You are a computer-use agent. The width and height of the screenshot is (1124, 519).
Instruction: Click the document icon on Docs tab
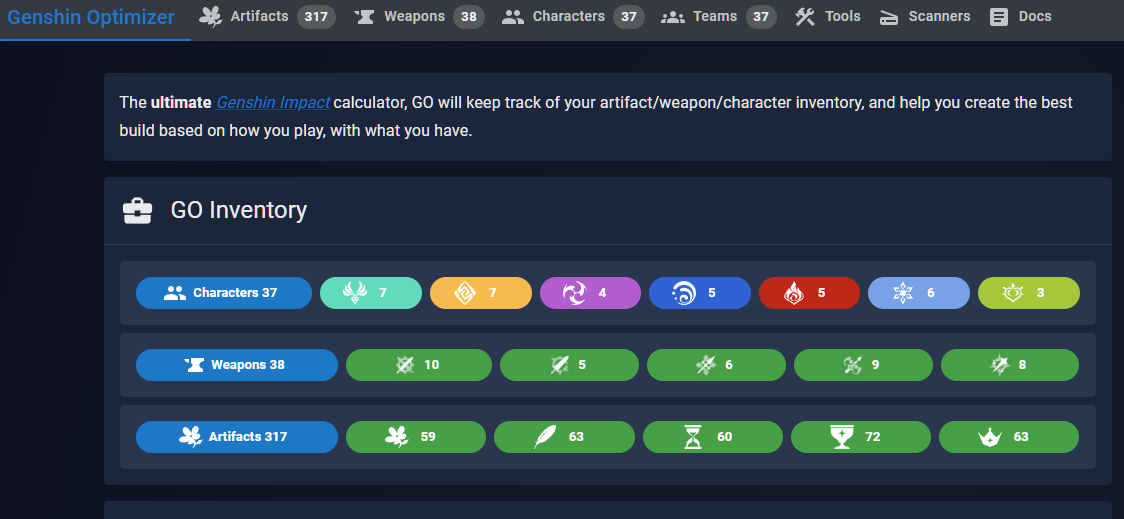click(999, 16)
